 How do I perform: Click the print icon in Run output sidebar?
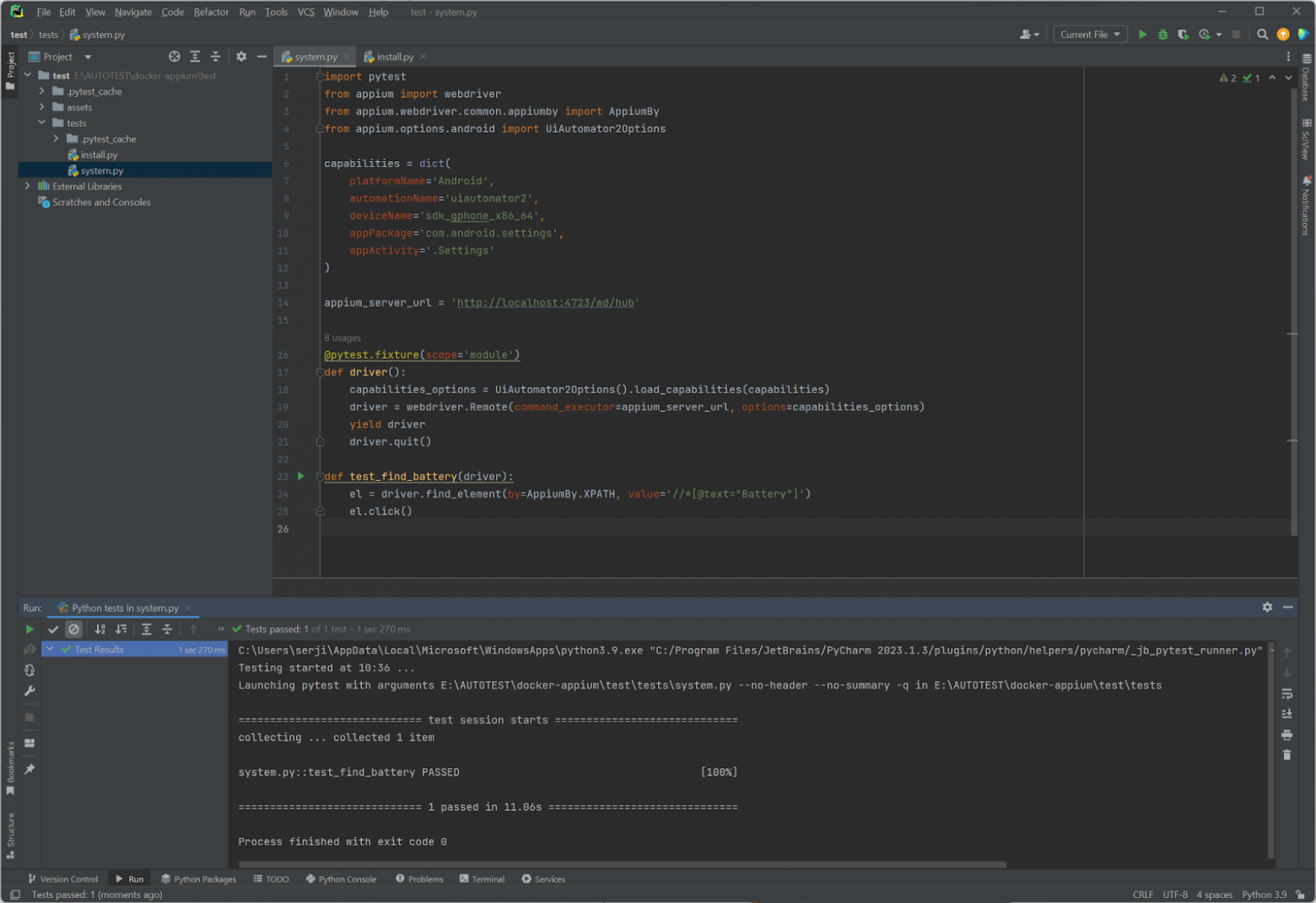click(1286, 734)
